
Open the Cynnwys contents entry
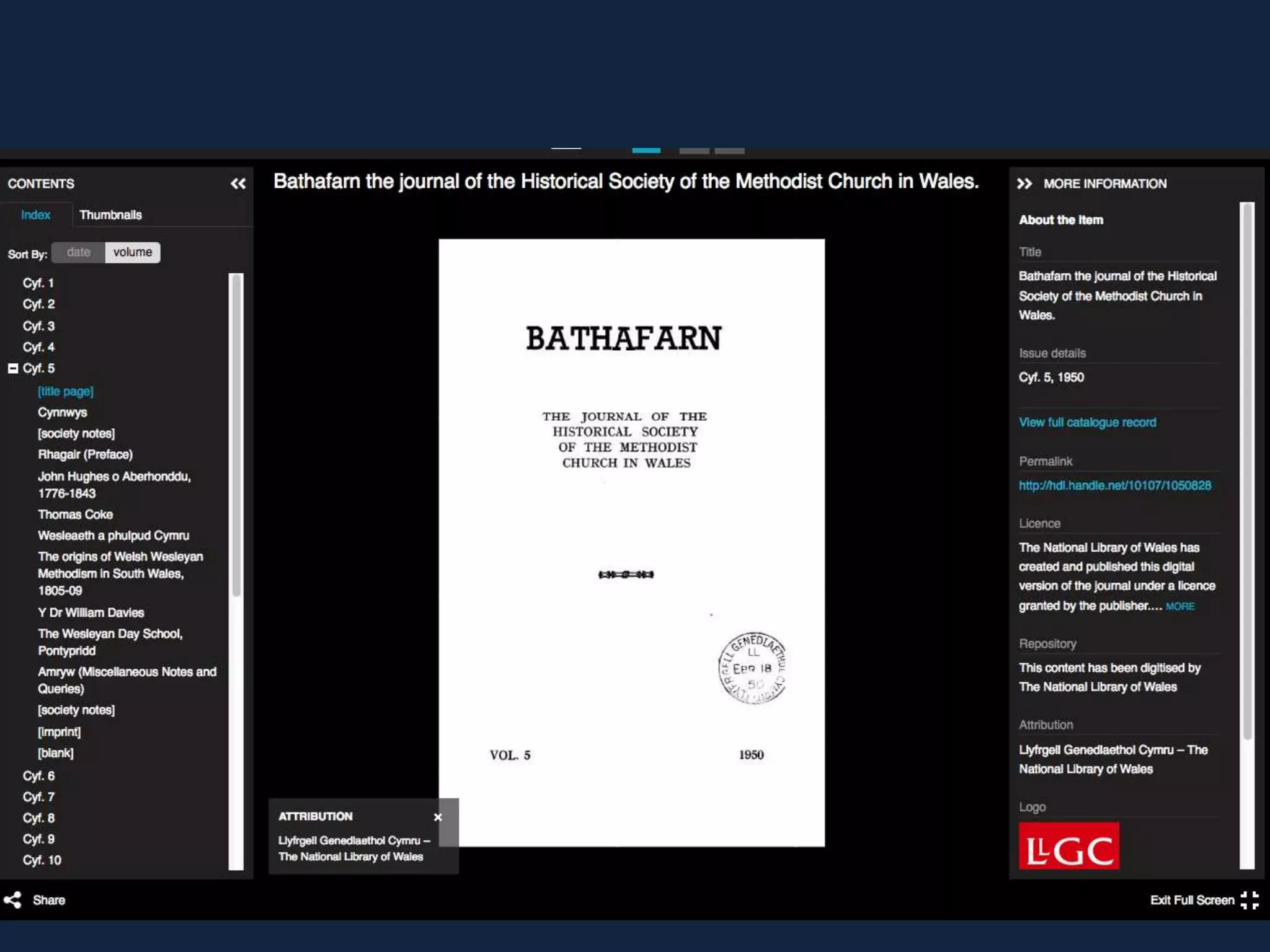pos(62,412)
